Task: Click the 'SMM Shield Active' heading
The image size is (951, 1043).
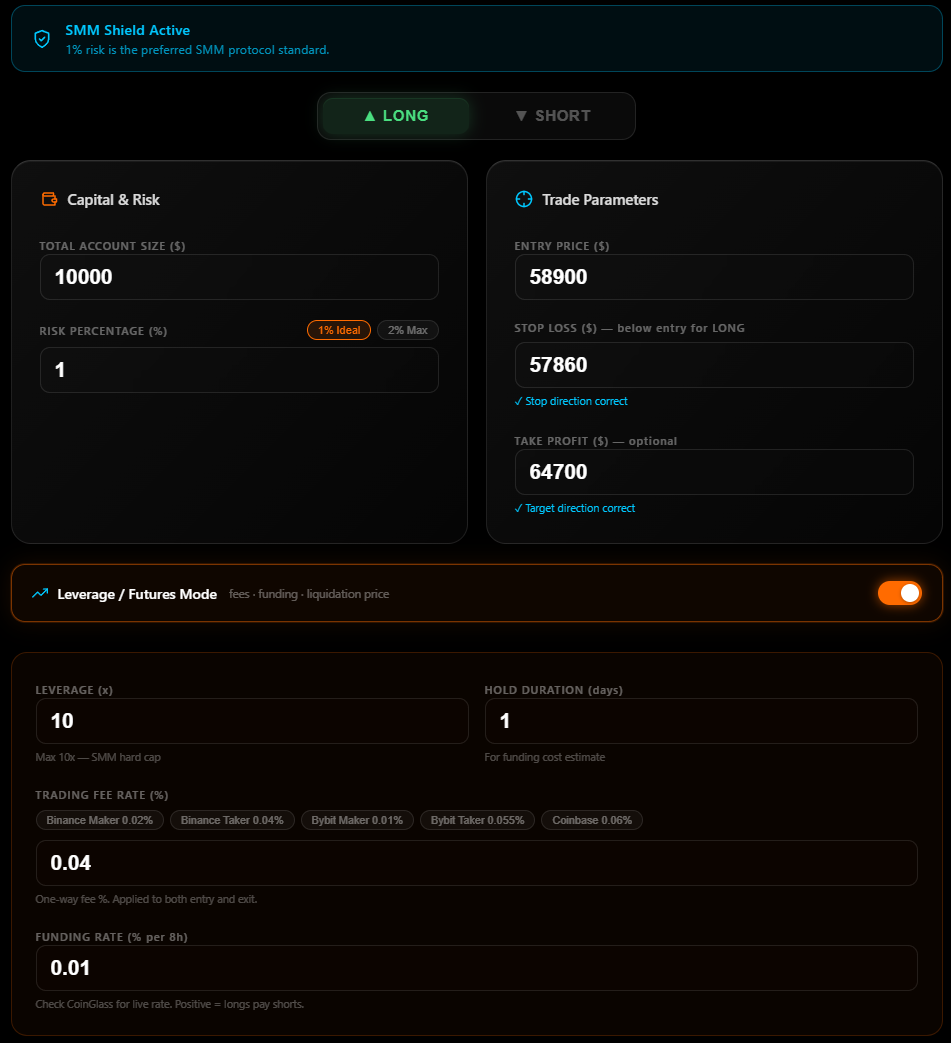Action: pyautogui.click(x=128, y=30)
